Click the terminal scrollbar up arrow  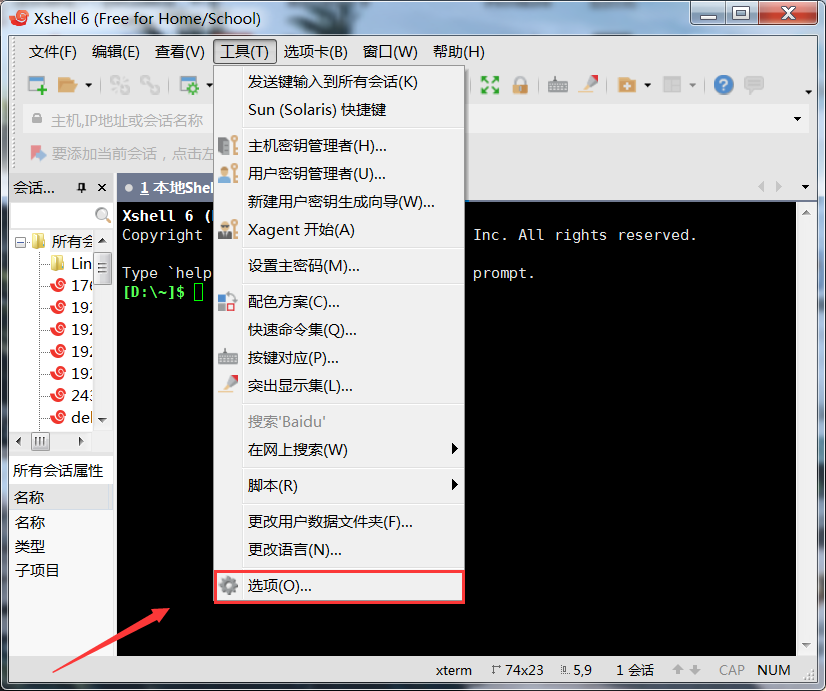806,213
